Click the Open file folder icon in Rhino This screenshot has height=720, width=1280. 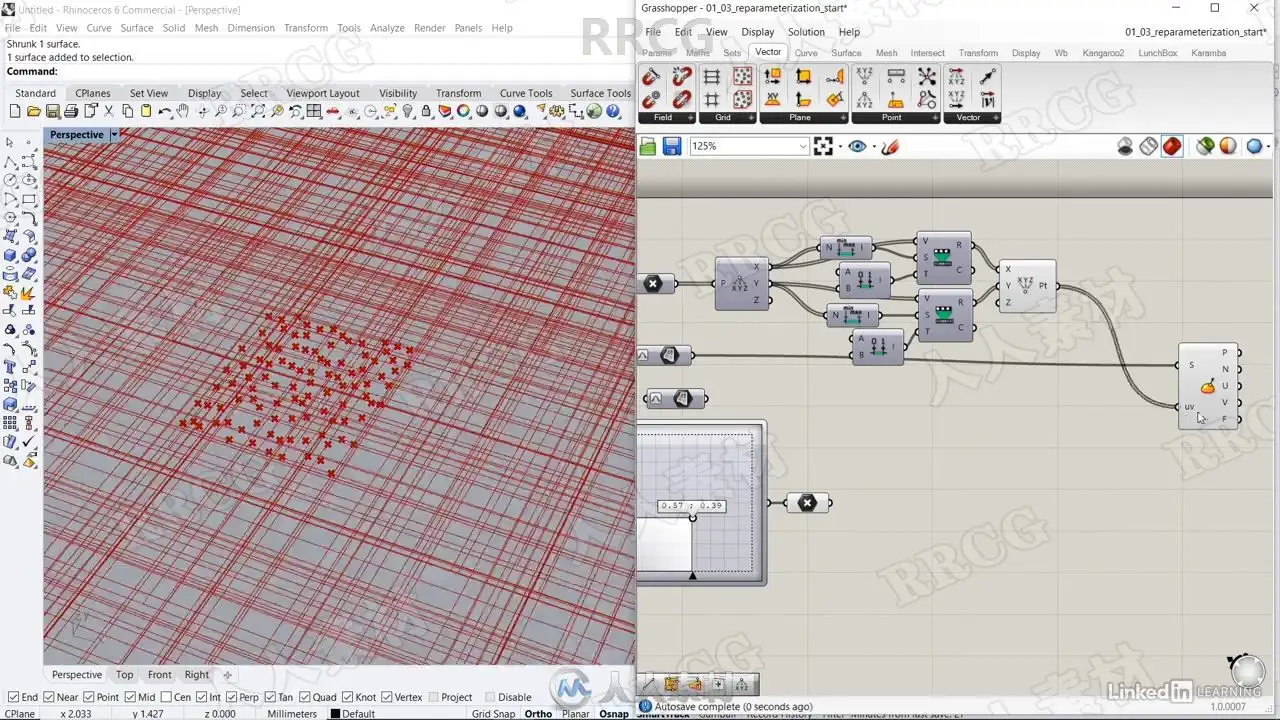point(33,111)
